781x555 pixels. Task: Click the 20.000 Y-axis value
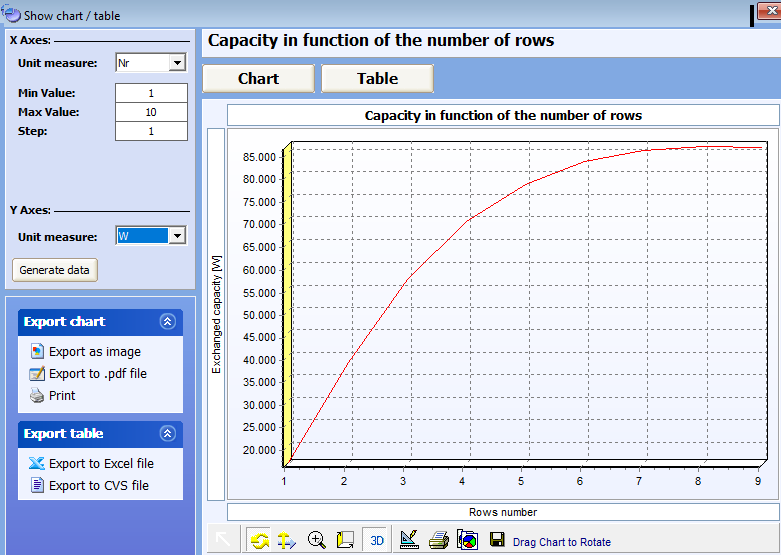[x=259, y=450]
